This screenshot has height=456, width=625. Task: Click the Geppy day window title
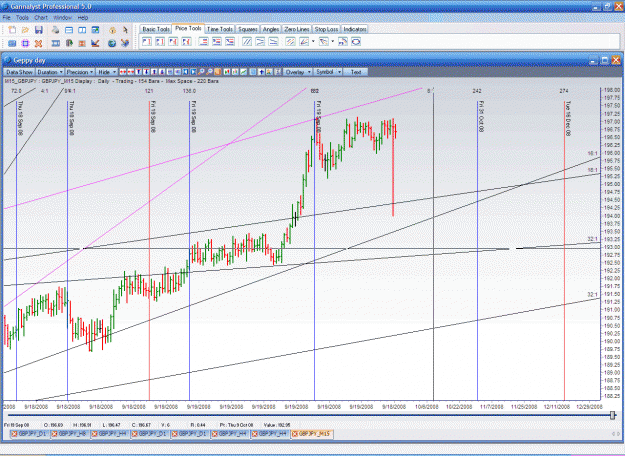click(x=29, y=60)
